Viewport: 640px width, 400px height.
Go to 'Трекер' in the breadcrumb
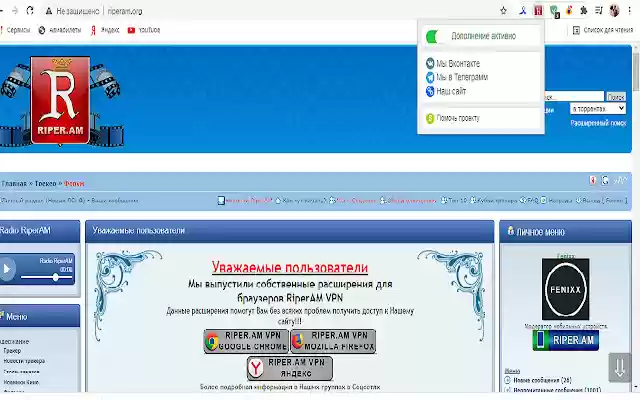45,184
